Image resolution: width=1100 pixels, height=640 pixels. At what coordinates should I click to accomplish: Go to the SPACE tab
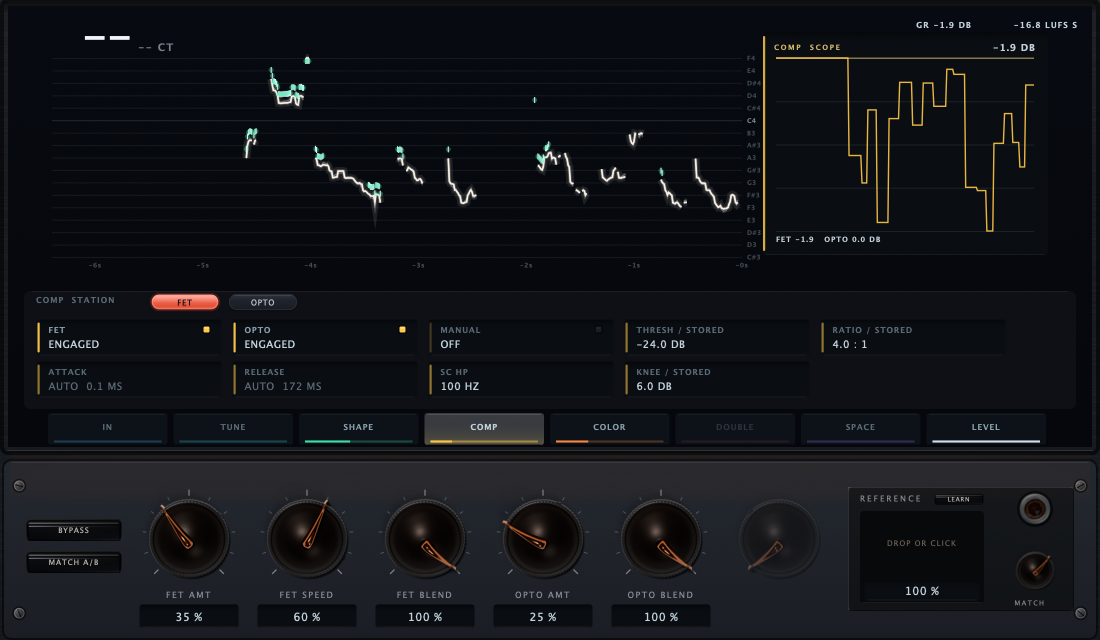pos(860,429)
